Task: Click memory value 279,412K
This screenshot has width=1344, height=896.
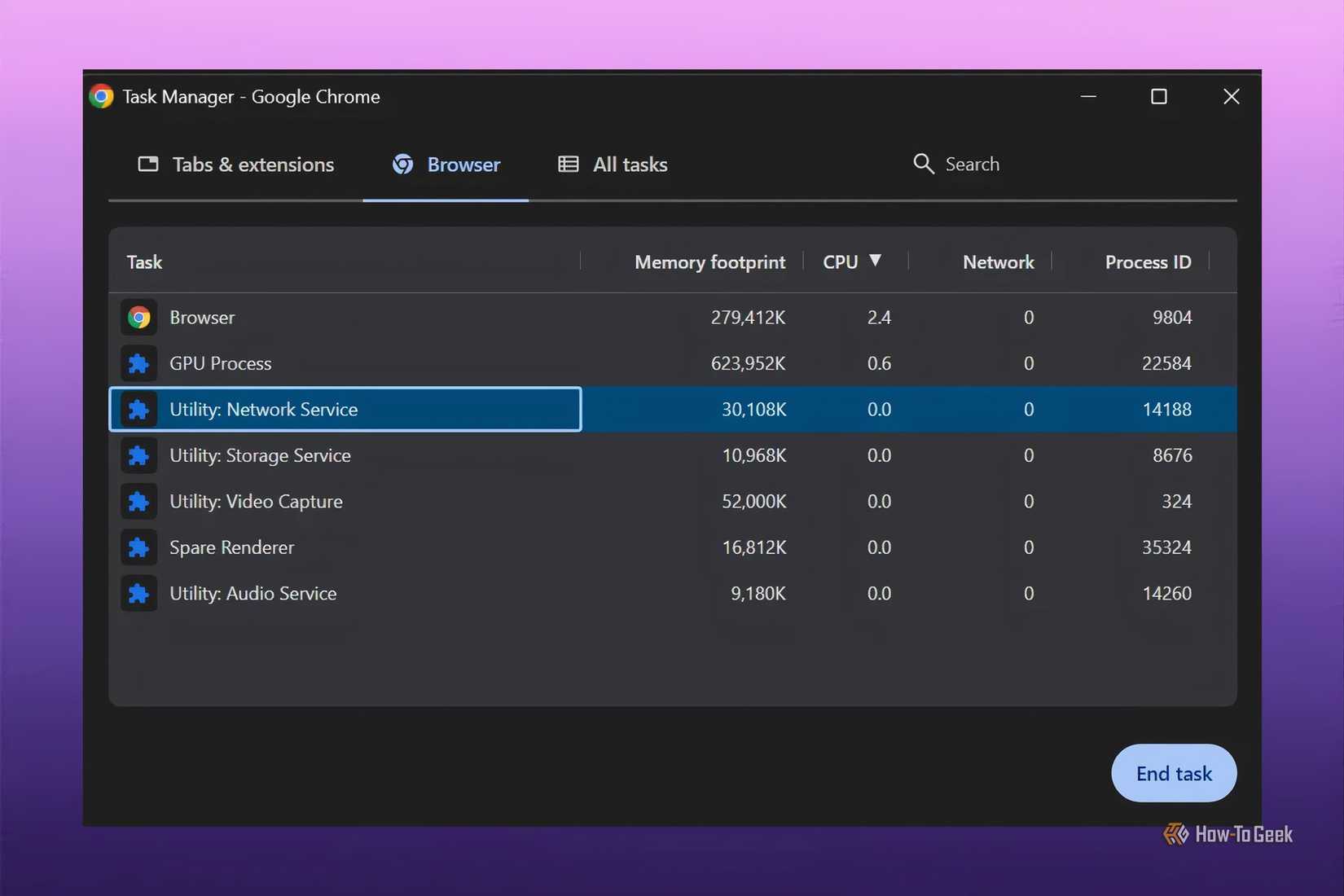Action: (x=748, y=317)
